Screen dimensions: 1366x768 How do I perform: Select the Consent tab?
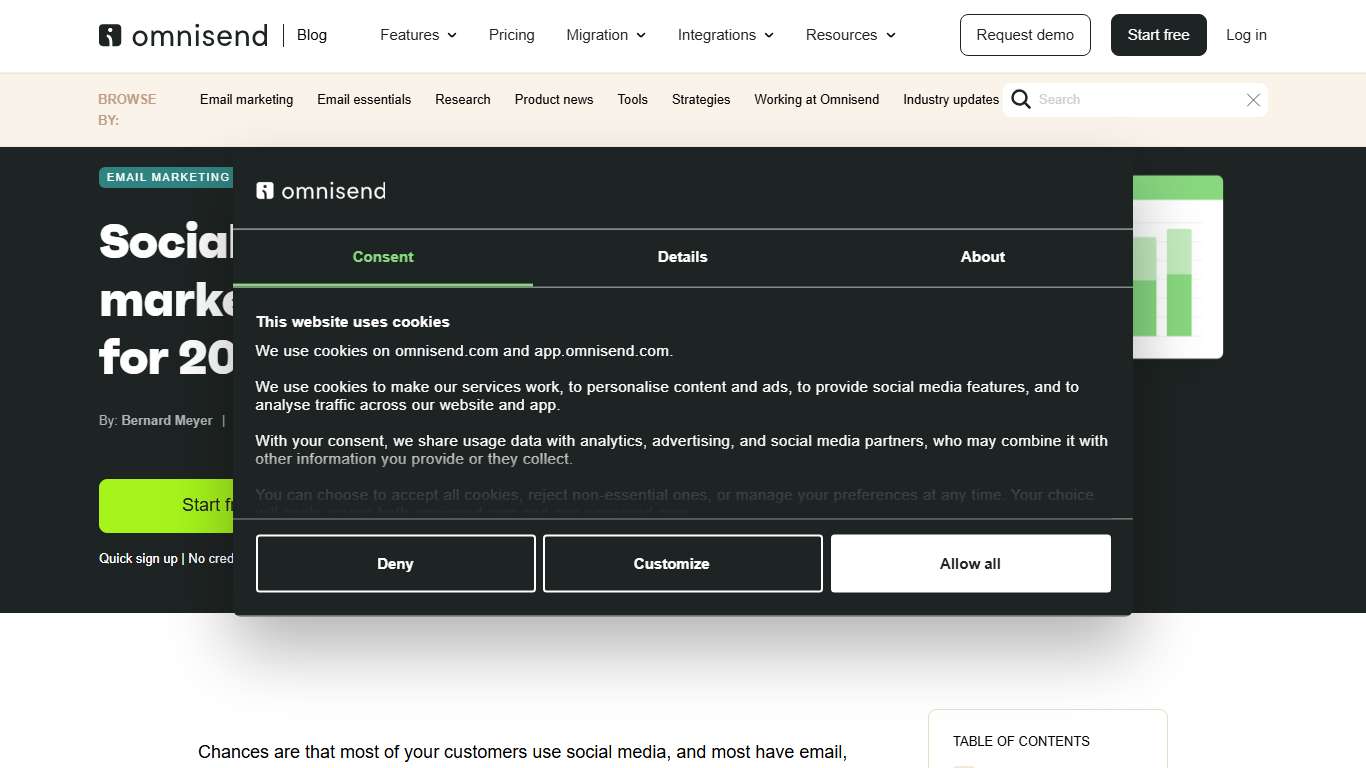coord(383,257)
